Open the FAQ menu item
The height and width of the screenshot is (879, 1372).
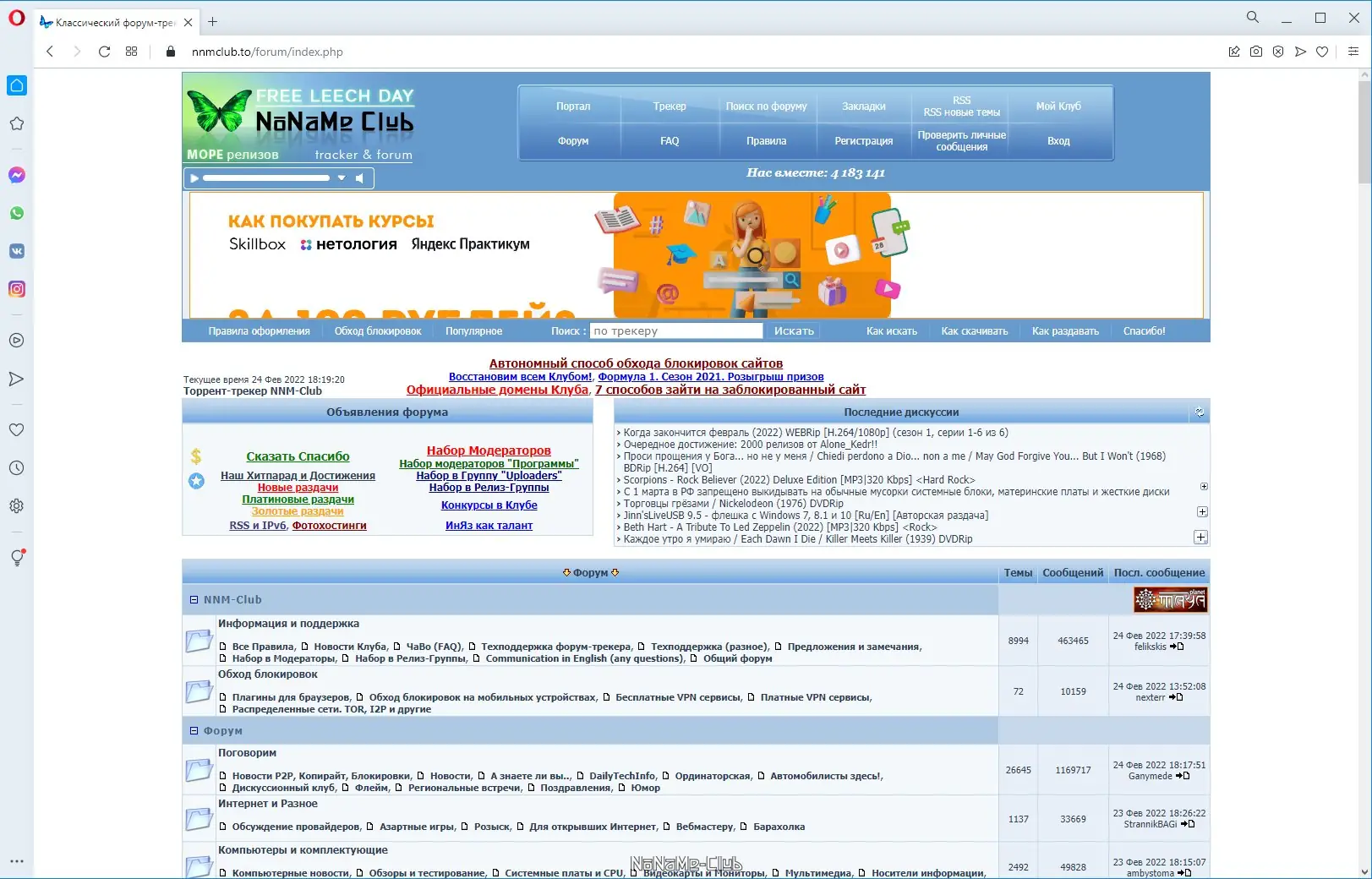point(670,141)
